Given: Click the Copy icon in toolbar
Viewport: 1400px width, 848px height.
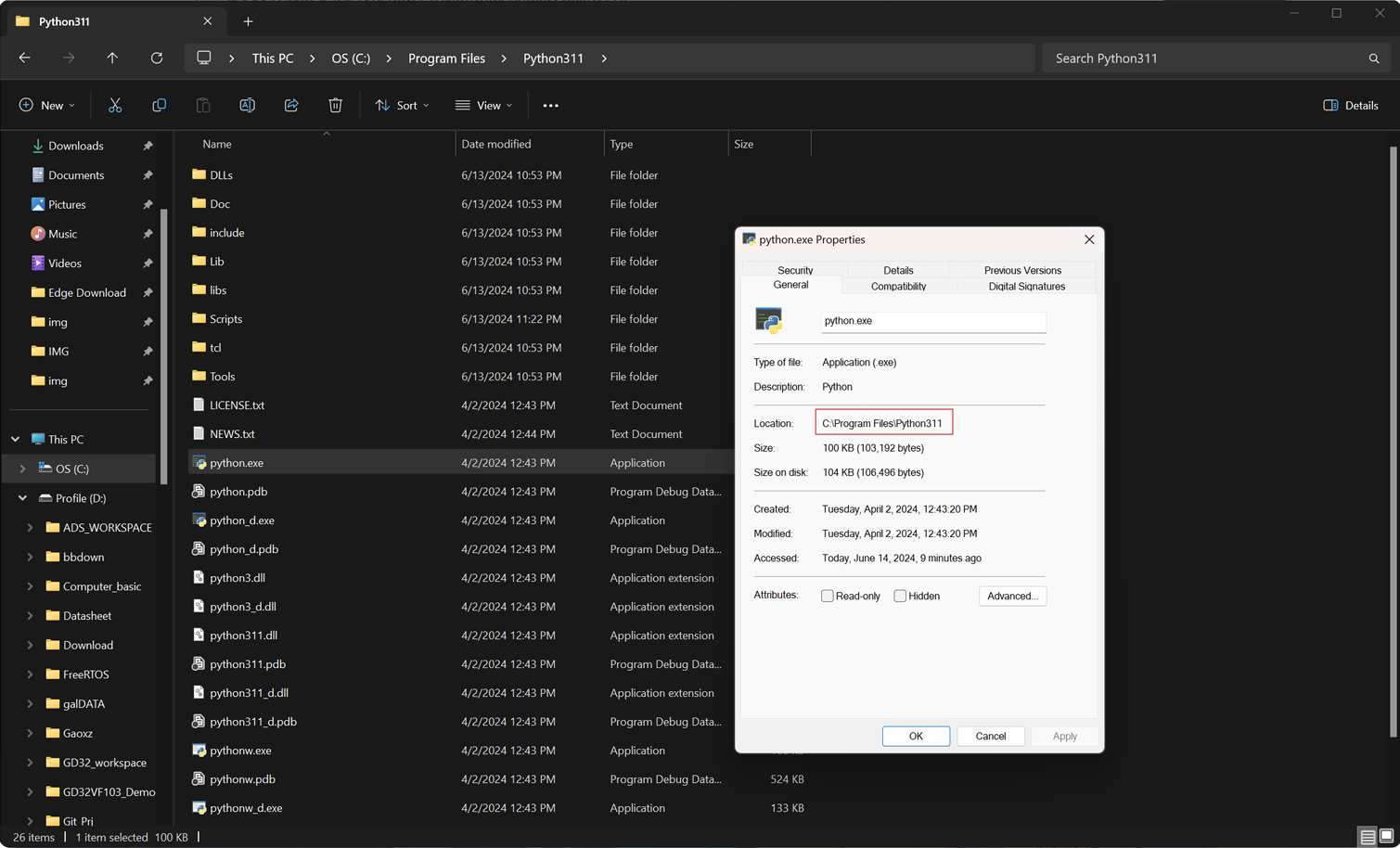Looking at the screenshot, I should point(159,105).
